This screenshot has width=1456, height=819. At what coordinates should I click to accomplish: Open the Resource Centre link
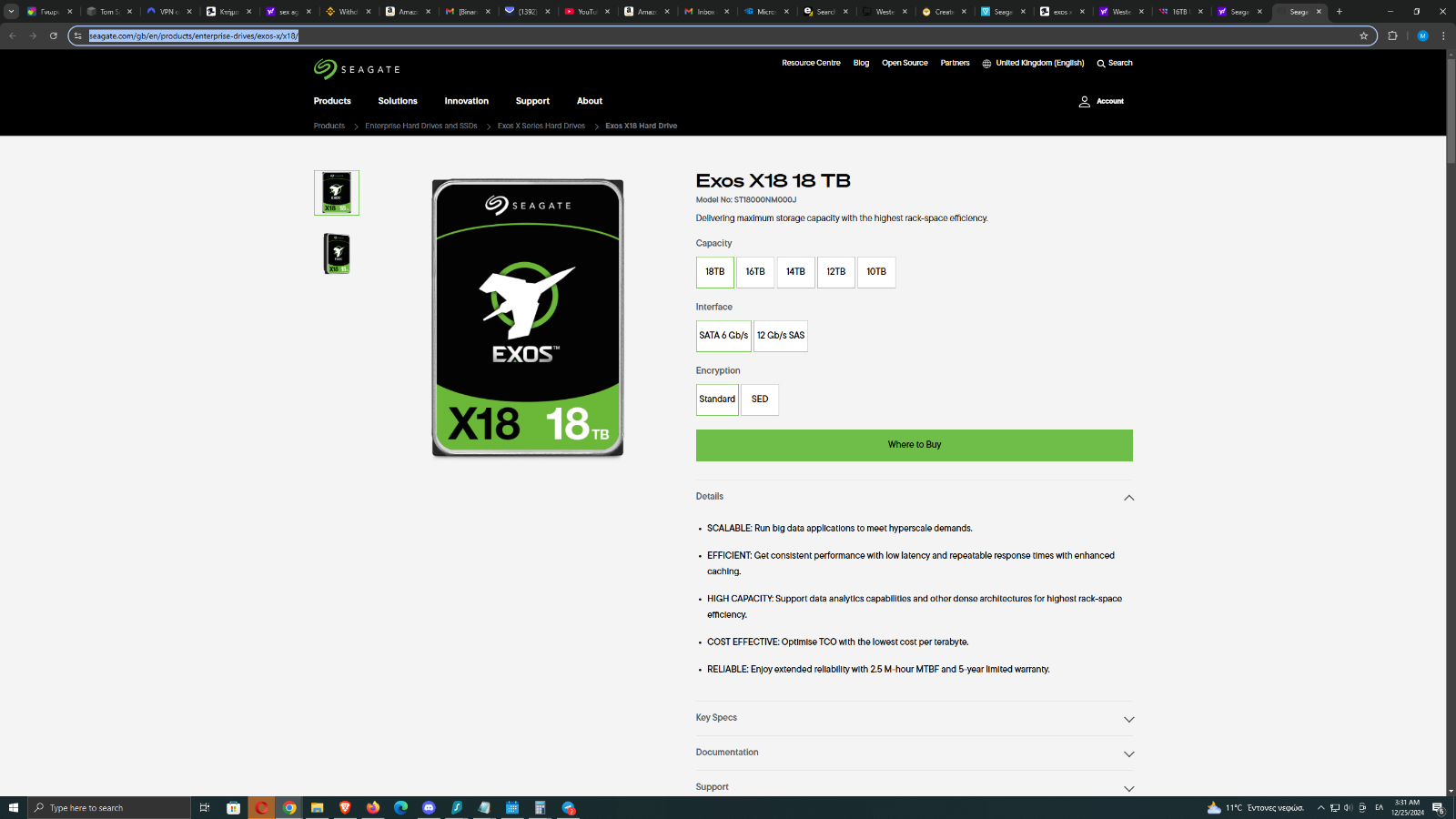click(811, 64)
